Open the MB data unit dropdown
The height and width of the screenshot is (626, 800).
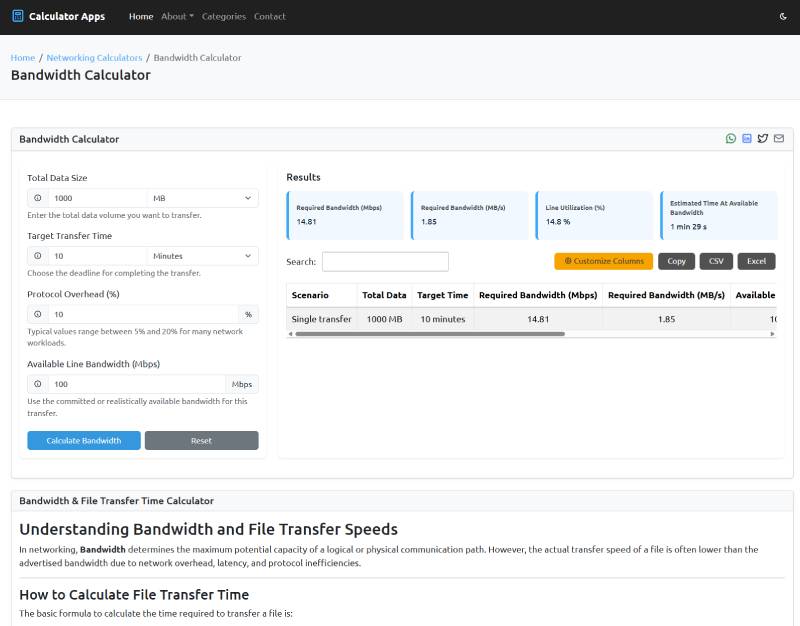point(202,199)
